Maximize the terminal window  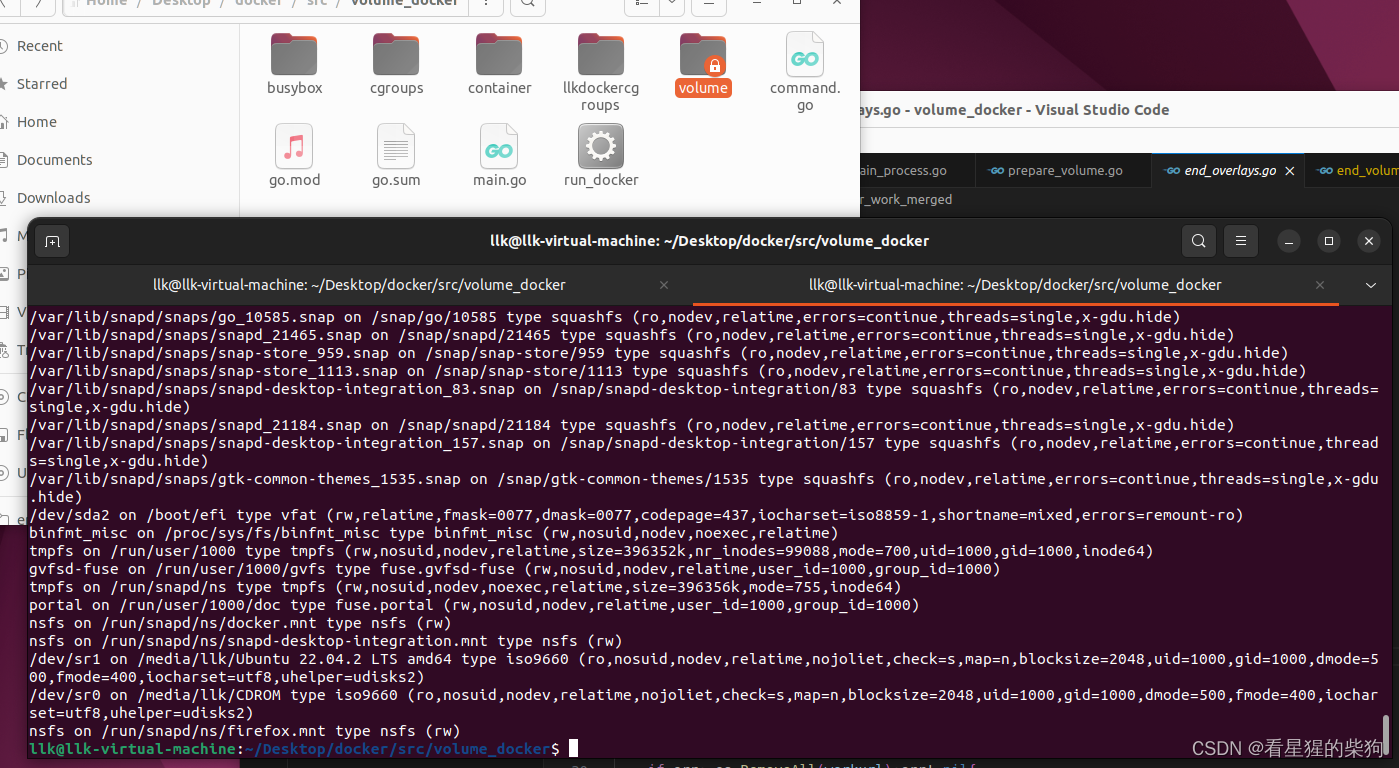click(x=1329, y=241)
